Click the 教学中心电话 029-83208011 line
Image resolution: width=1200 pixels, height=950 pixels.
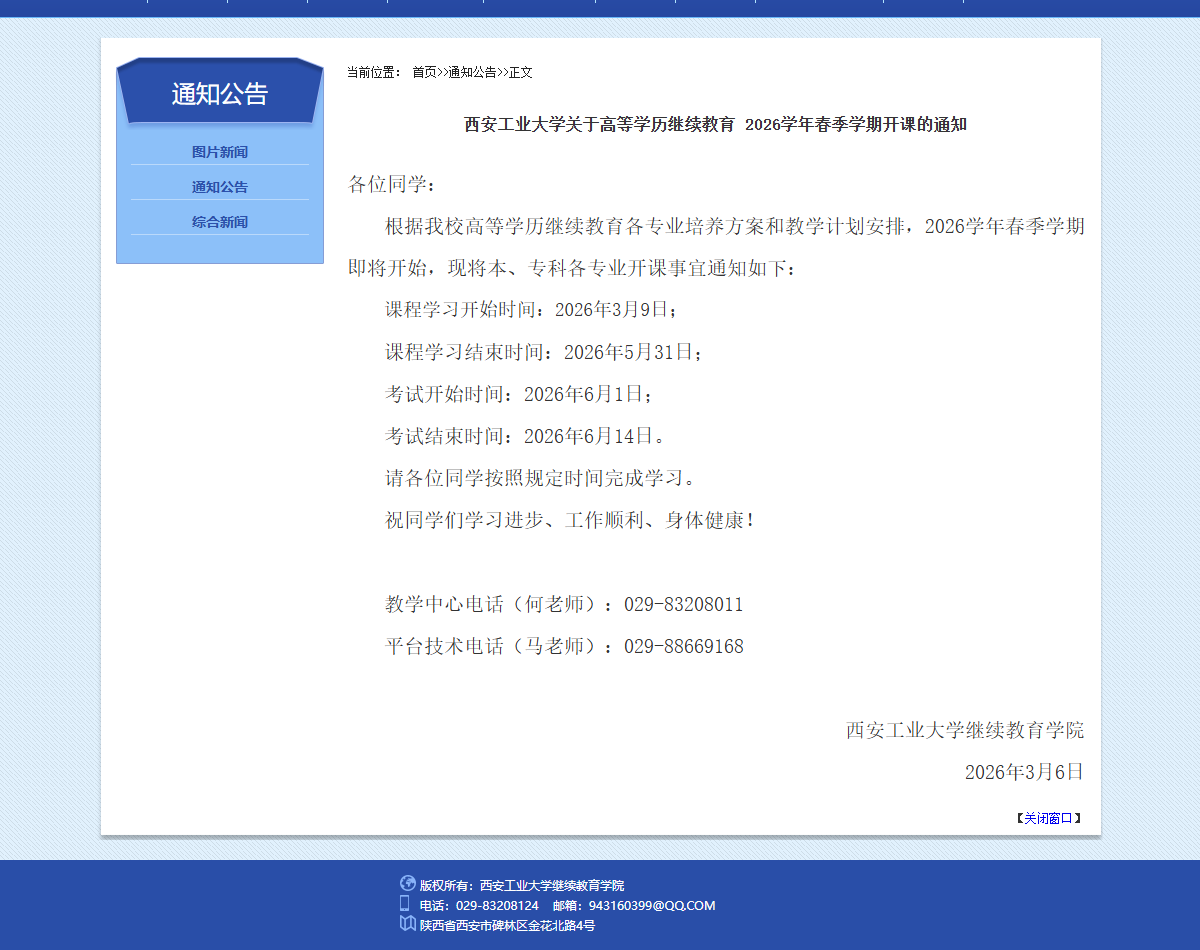pyautogui.click(x=564, y=604)
